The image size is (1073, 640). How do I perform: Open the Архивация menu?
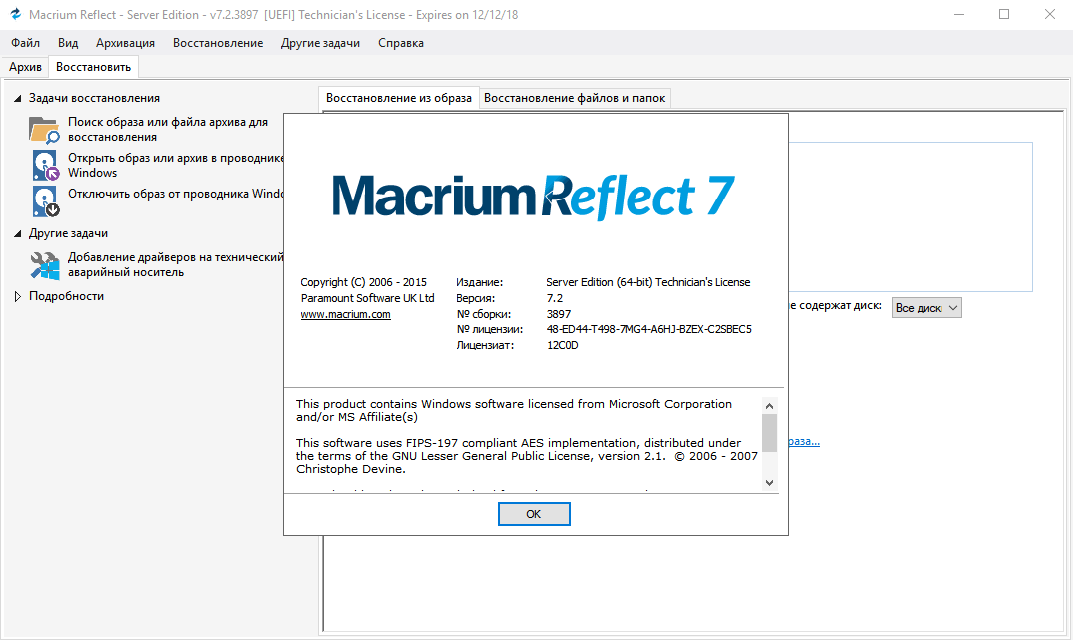point(125,43)
